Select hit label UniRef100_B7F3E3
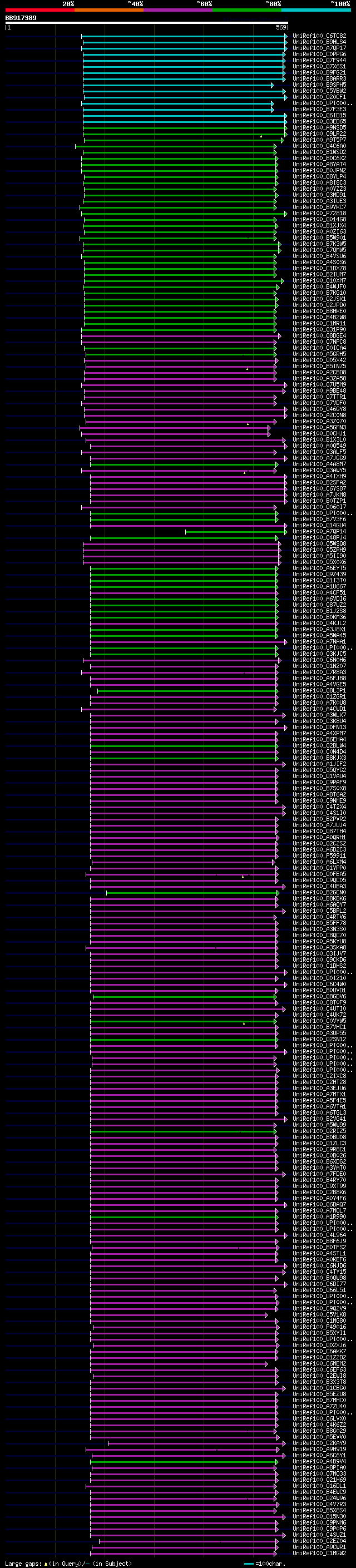356x1568 pixels. (x=319, y=110)
